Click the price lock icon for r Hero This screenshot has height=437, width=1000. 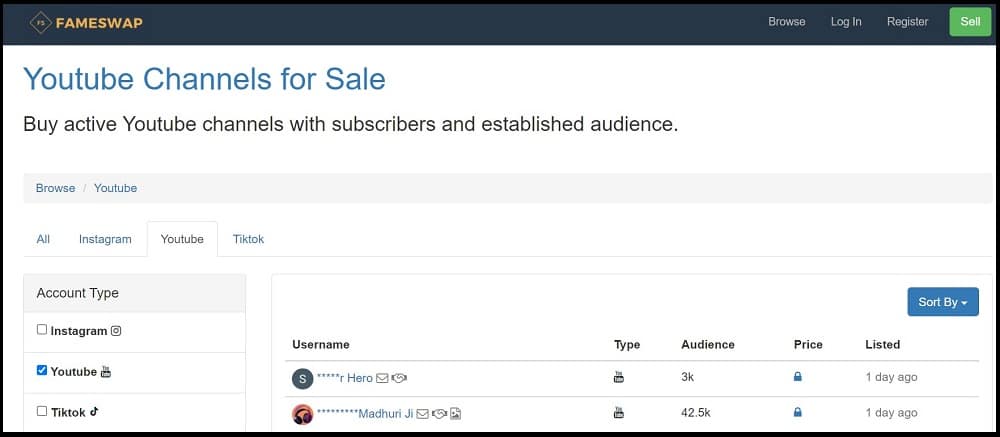pos(797,377)
